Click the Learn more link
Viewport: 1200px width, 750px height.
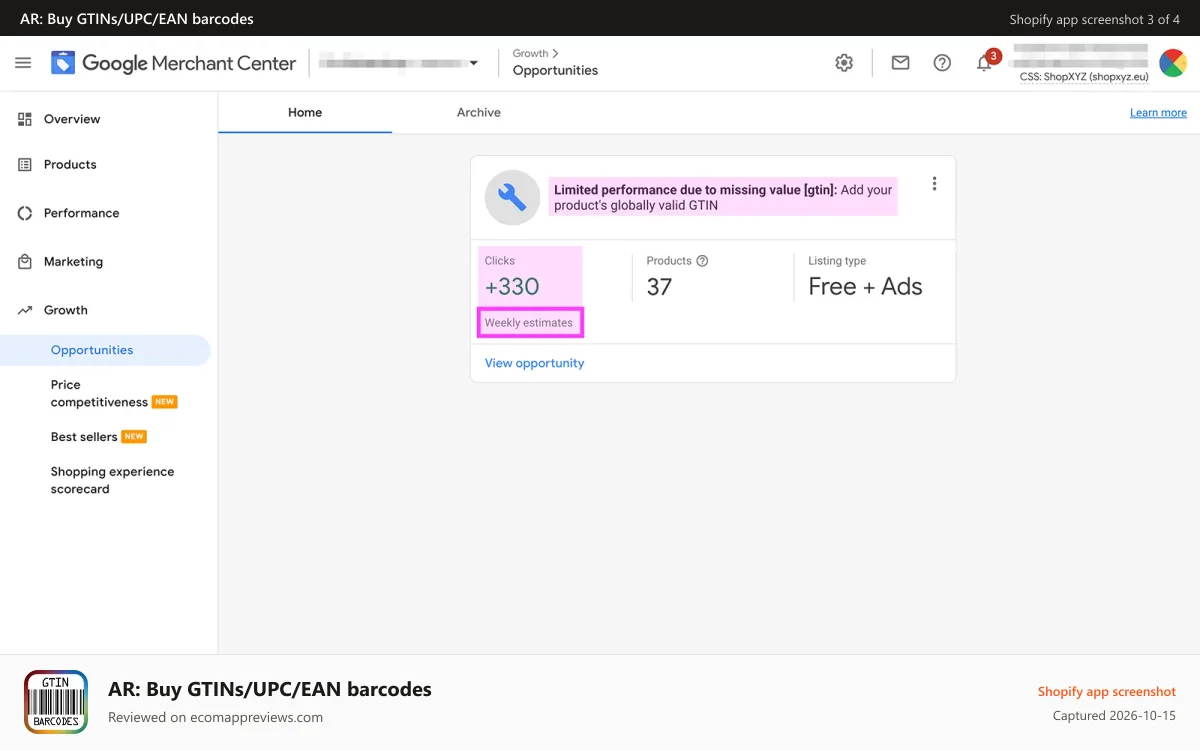1158,113
